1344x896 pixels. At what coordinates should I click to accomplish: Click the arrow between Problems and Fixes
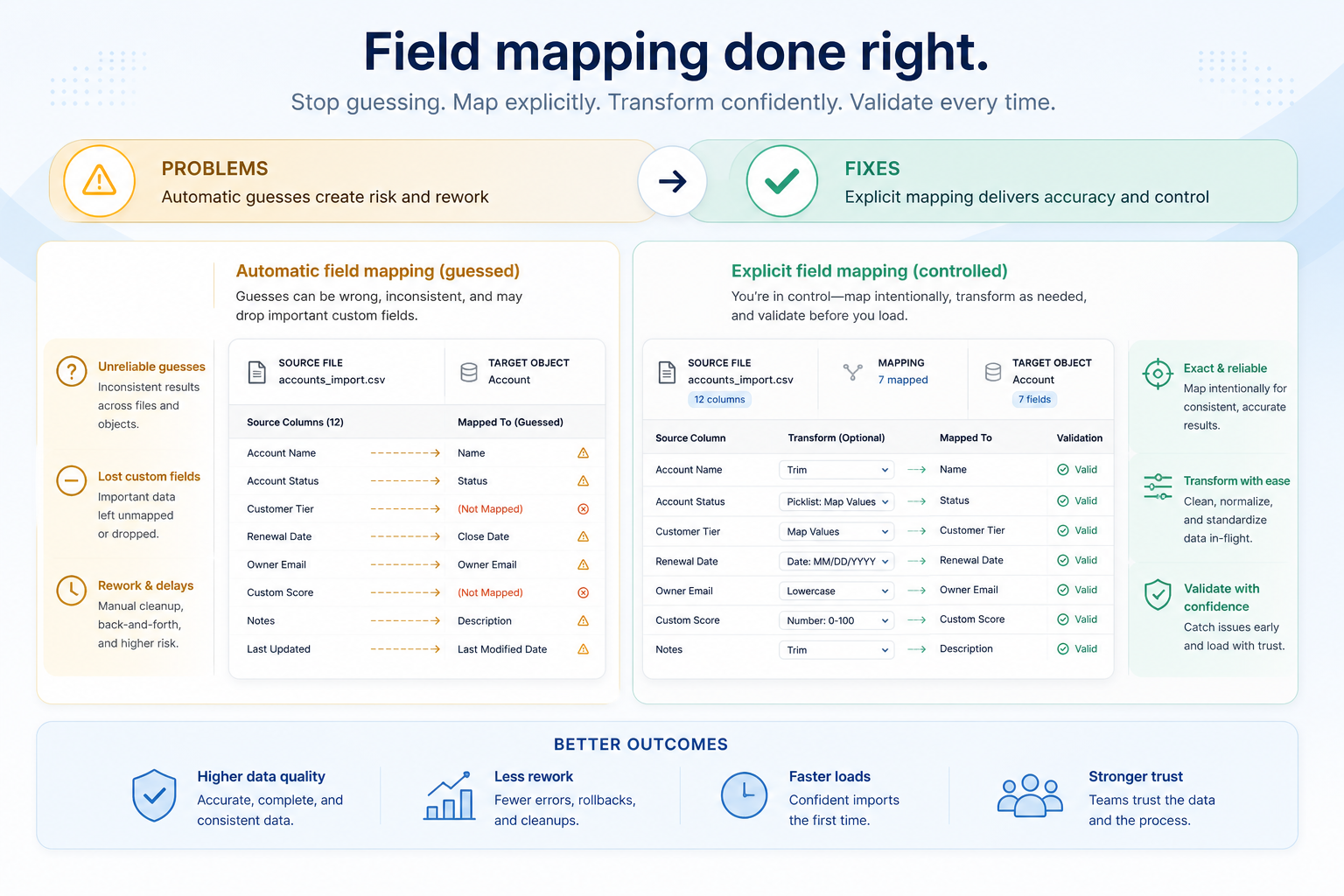click(x=672, y=181)
